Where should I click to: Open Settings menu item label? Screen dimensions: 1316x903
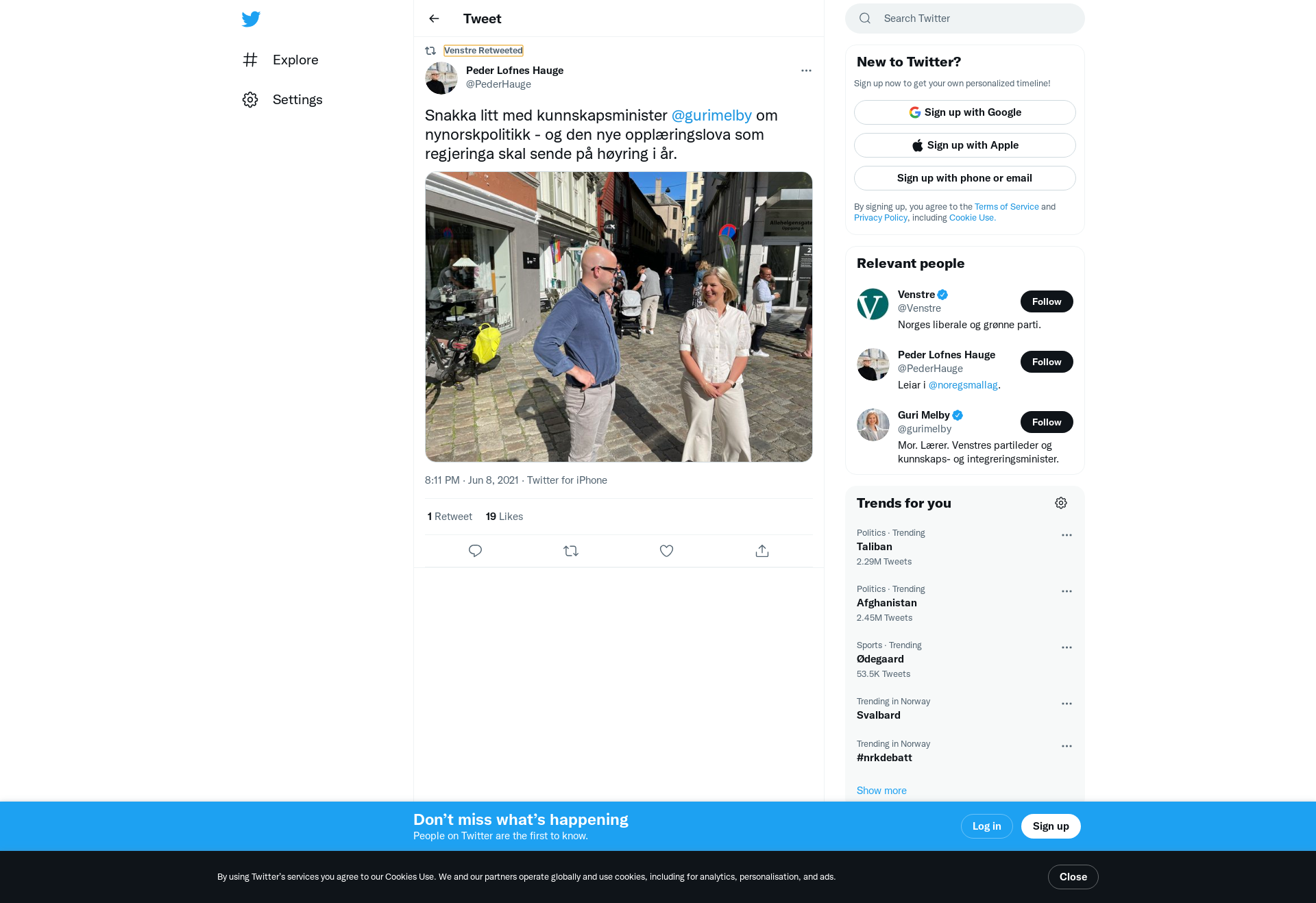tap(297, 99)
